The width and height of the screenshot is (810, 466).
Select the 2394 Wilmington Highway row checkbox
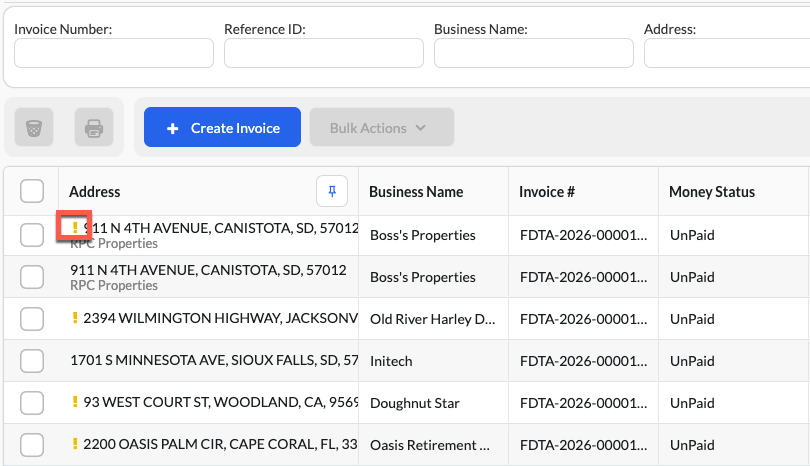[x=32, y=319]
